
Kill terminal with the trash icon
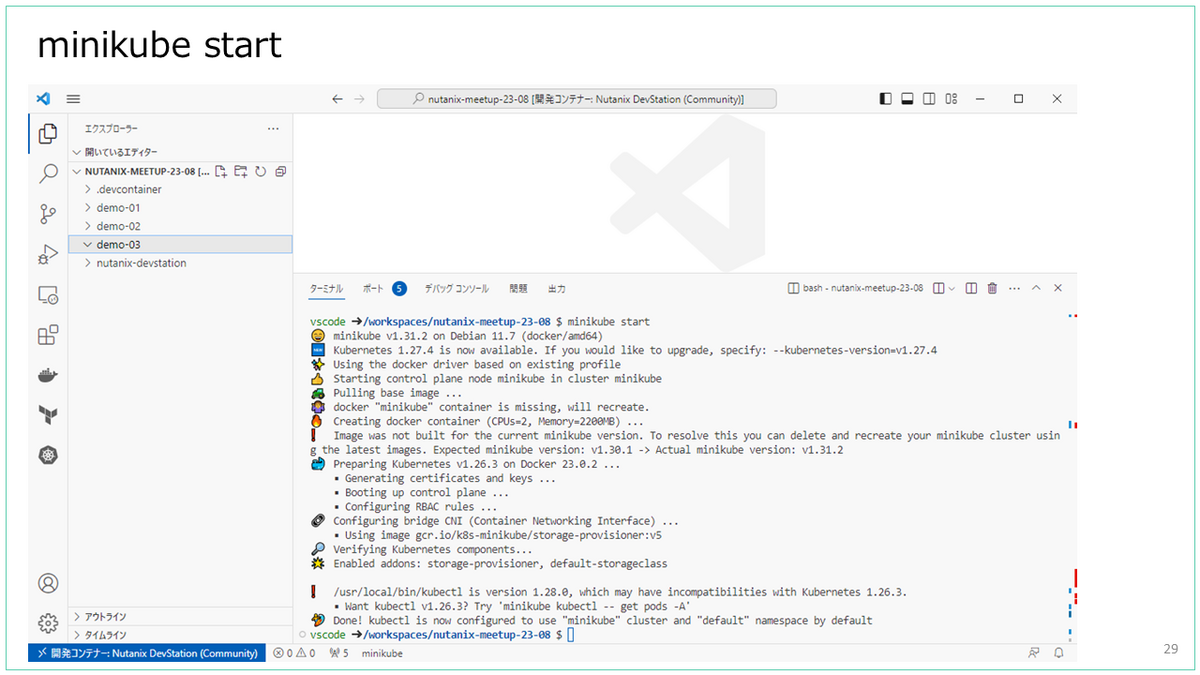992,288
